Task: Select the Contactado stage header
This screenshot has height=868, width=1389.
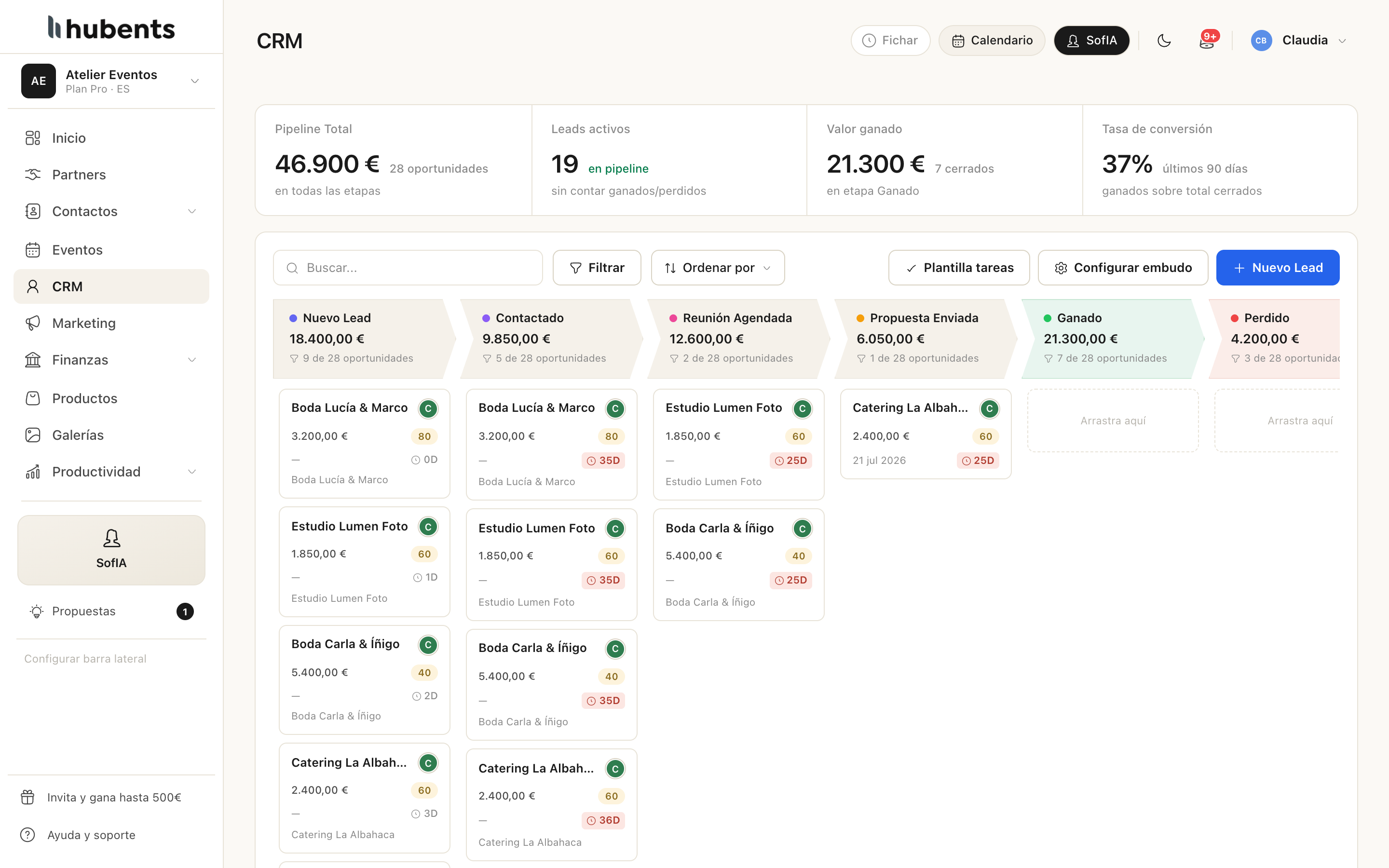Action: pos(551,339)
